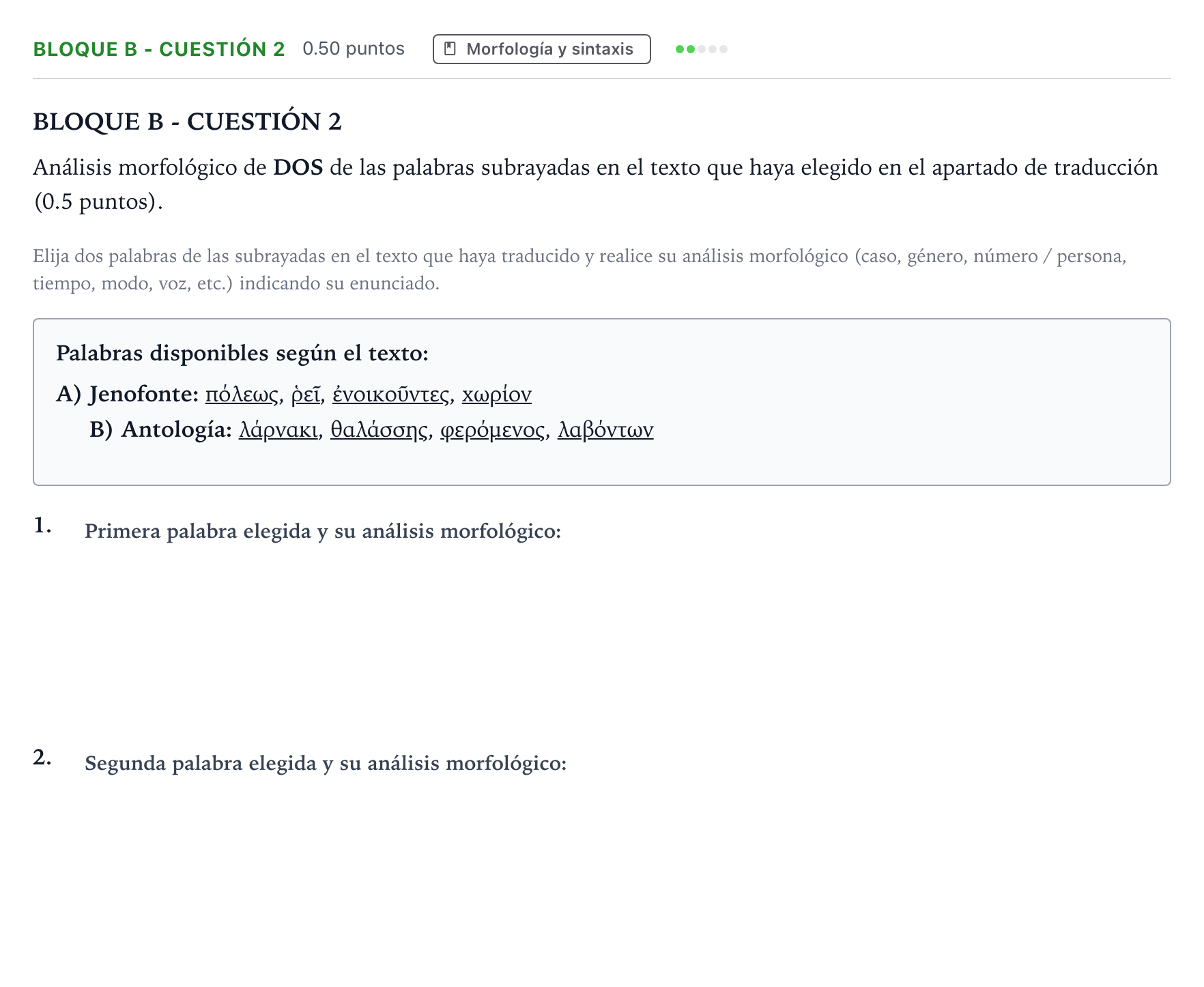
Task: Click the Morfología y sintaxis tag button
Action: click(x=541, y=49)
